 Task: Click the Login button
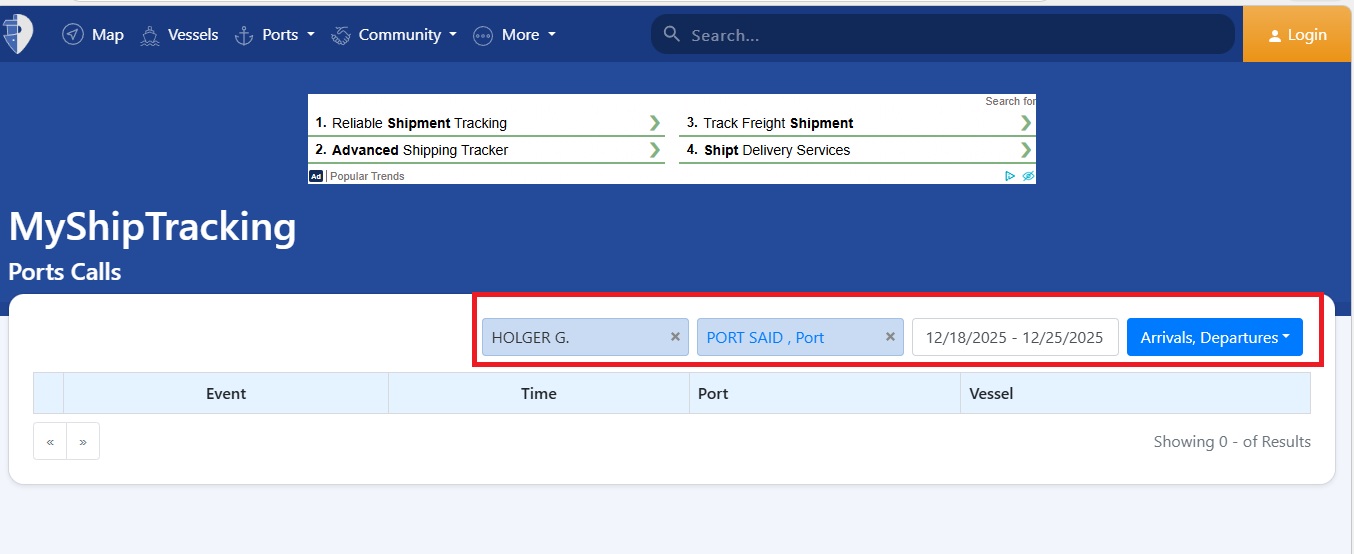pyautogui.click(x=1298, y=35)
